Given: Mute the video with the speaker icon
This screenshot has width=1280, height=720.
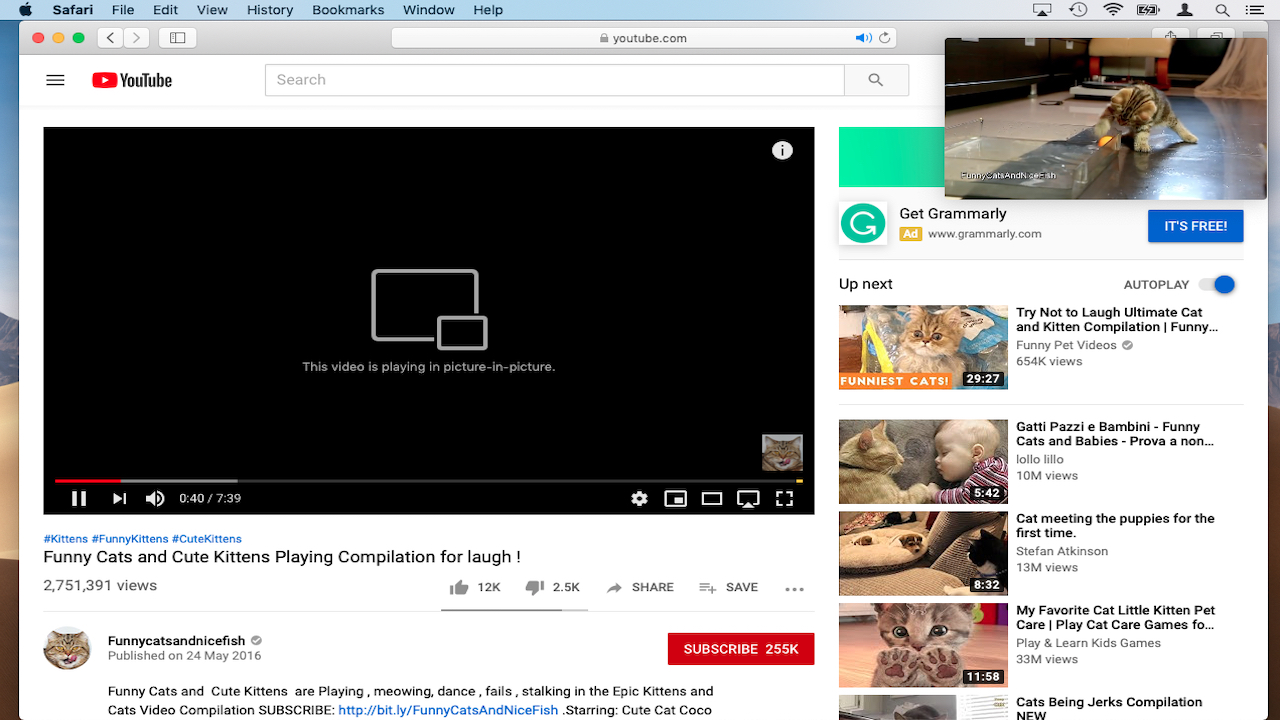Looking at the screenshot, I should (x=155, y=498).
